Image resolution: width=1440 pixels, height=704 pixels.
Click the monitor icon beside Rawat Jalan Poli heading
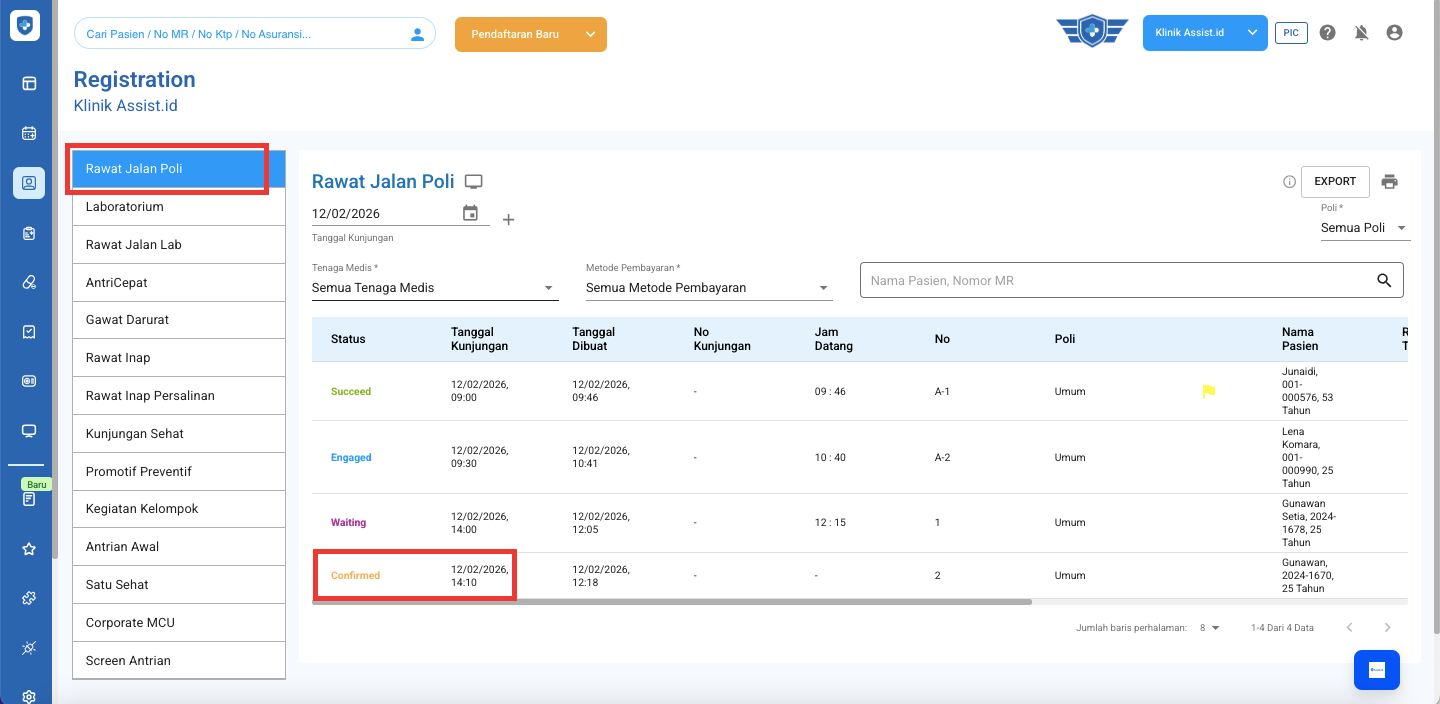tap(474, 182)
